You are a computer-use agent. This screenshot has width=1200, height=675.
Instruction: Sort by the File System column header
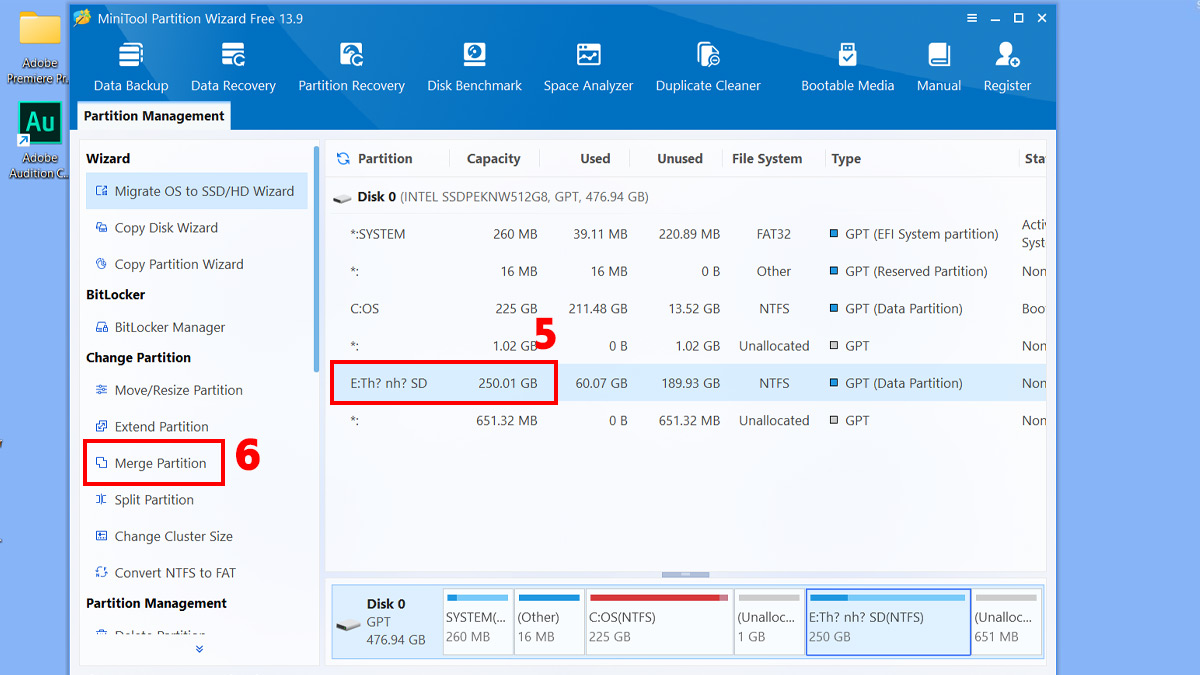point(767,158)
